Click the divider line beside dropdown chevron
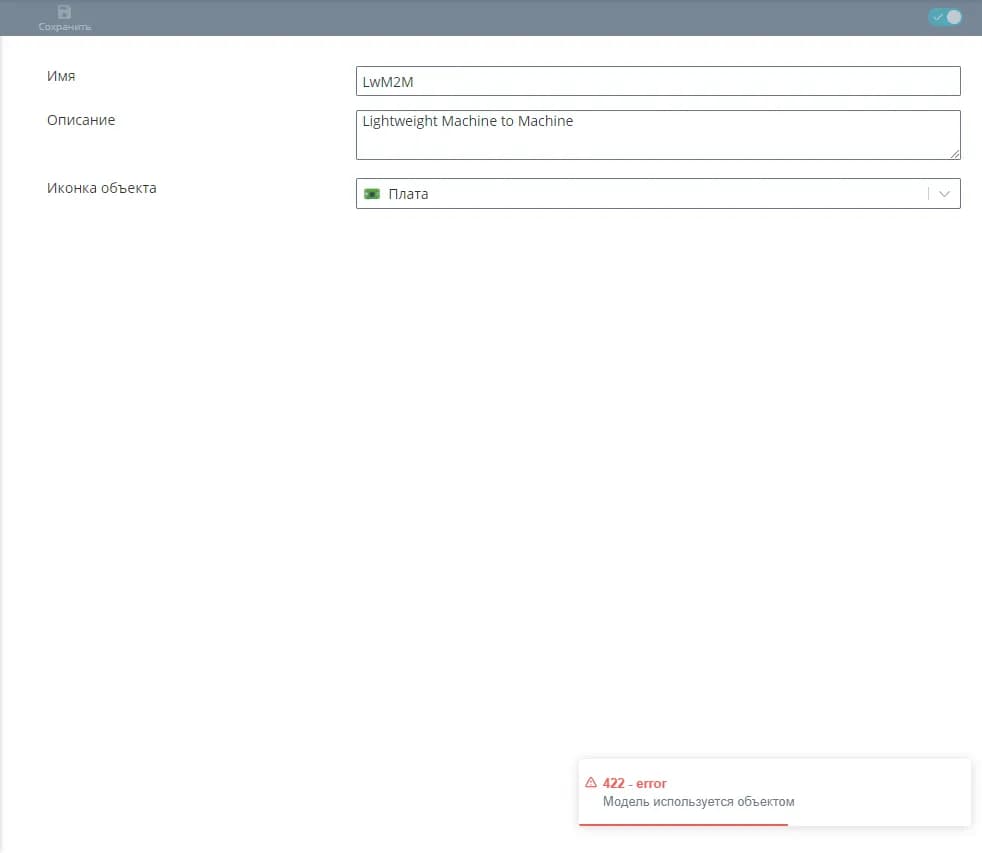982x853 pixels. pos(928,194)
